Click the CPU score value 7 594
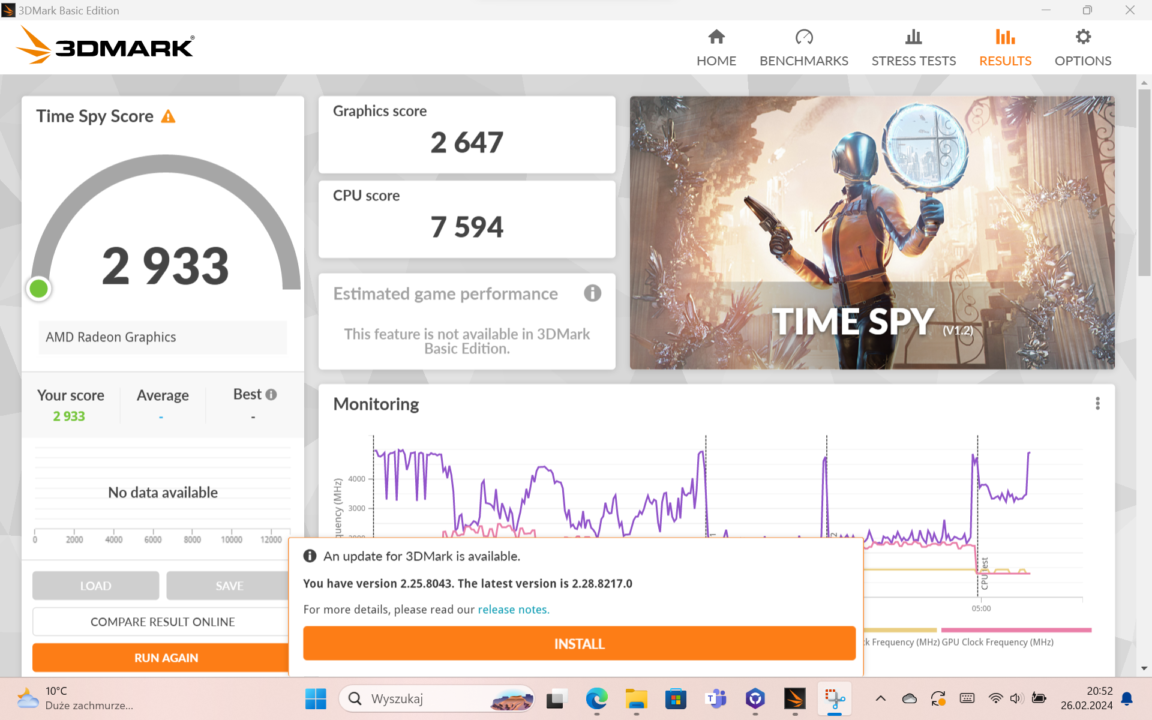The width and height of the screenshot is (1152, 720). tap(467, 227)
